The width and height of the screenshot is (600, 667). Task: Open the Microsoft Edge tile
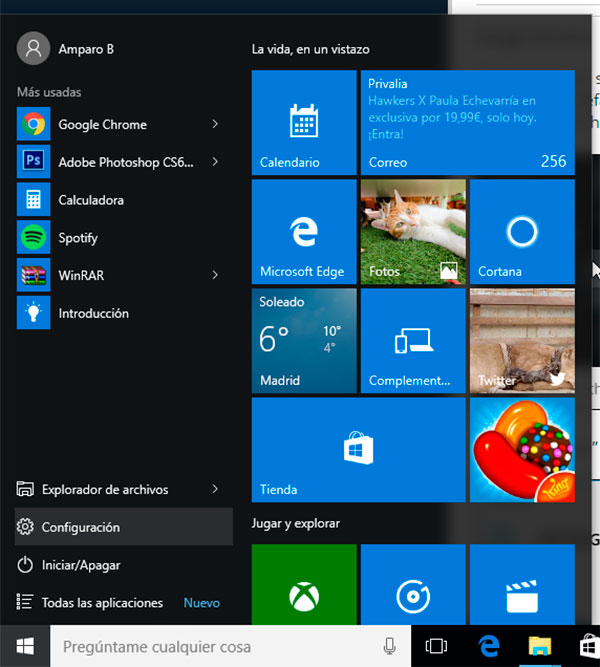pyautogui.click(x=303, y=231)
